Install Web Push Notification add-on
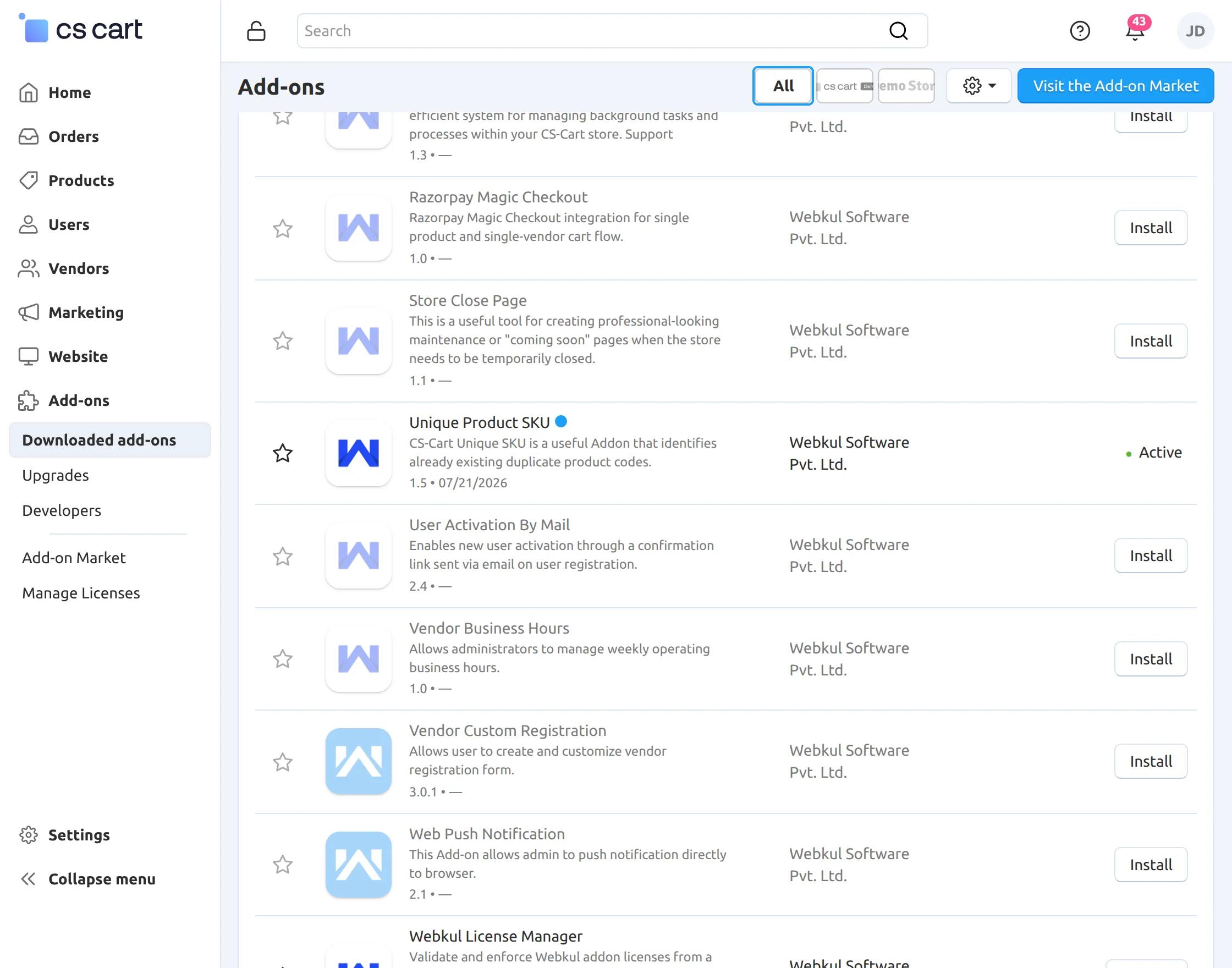The image size is (1232, 968). pos(1151,864)
